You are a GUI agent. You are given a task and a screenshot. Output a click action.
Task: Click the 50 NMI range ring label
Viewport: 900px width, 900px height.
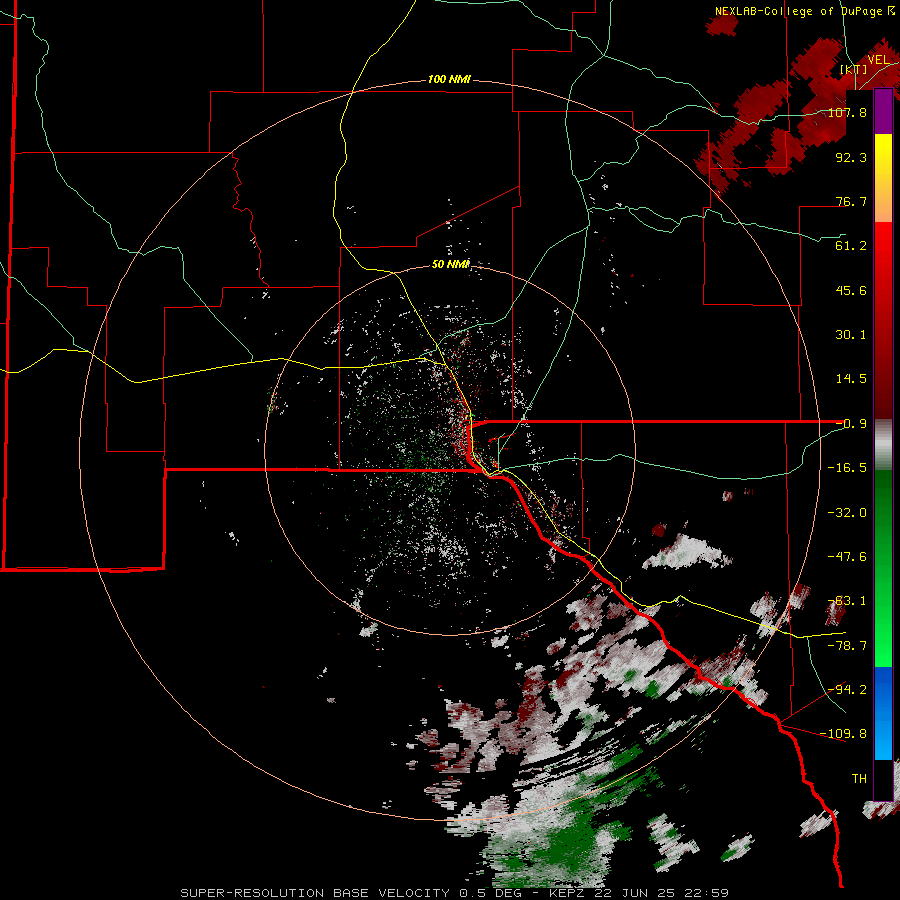pos(451,264)
